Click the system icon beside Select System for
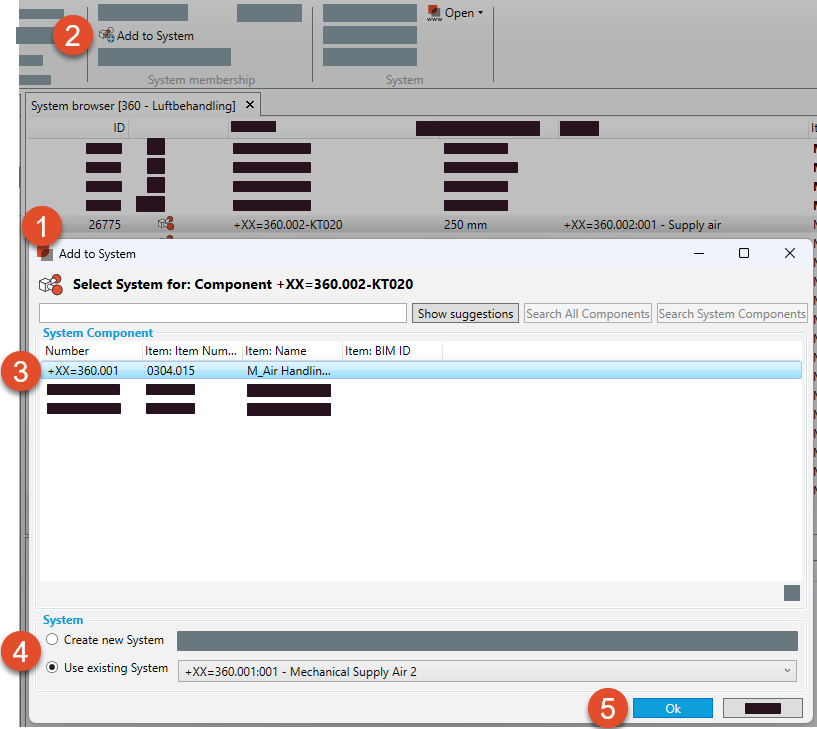 pos(50,284)
